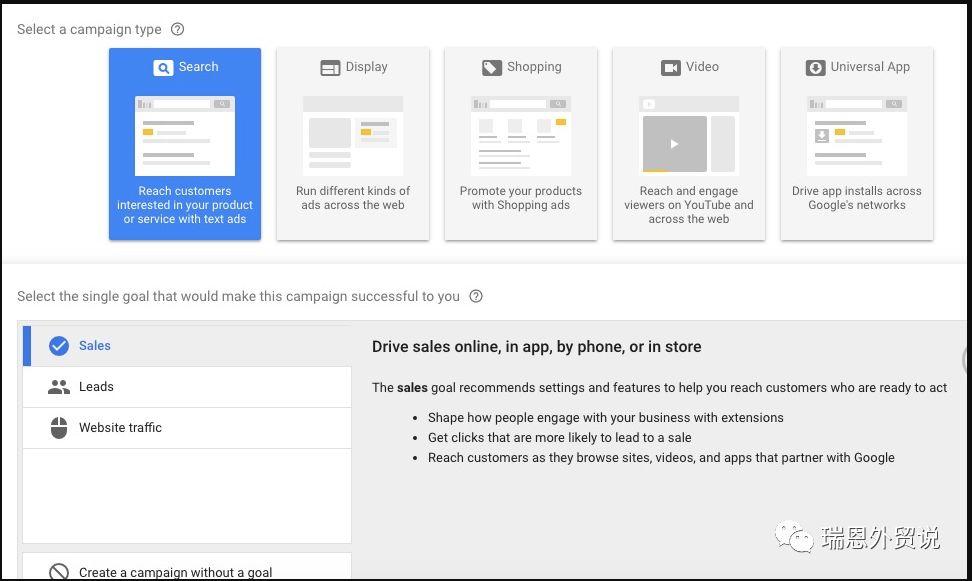Click the Sales checkmark icon

point(59,345)
